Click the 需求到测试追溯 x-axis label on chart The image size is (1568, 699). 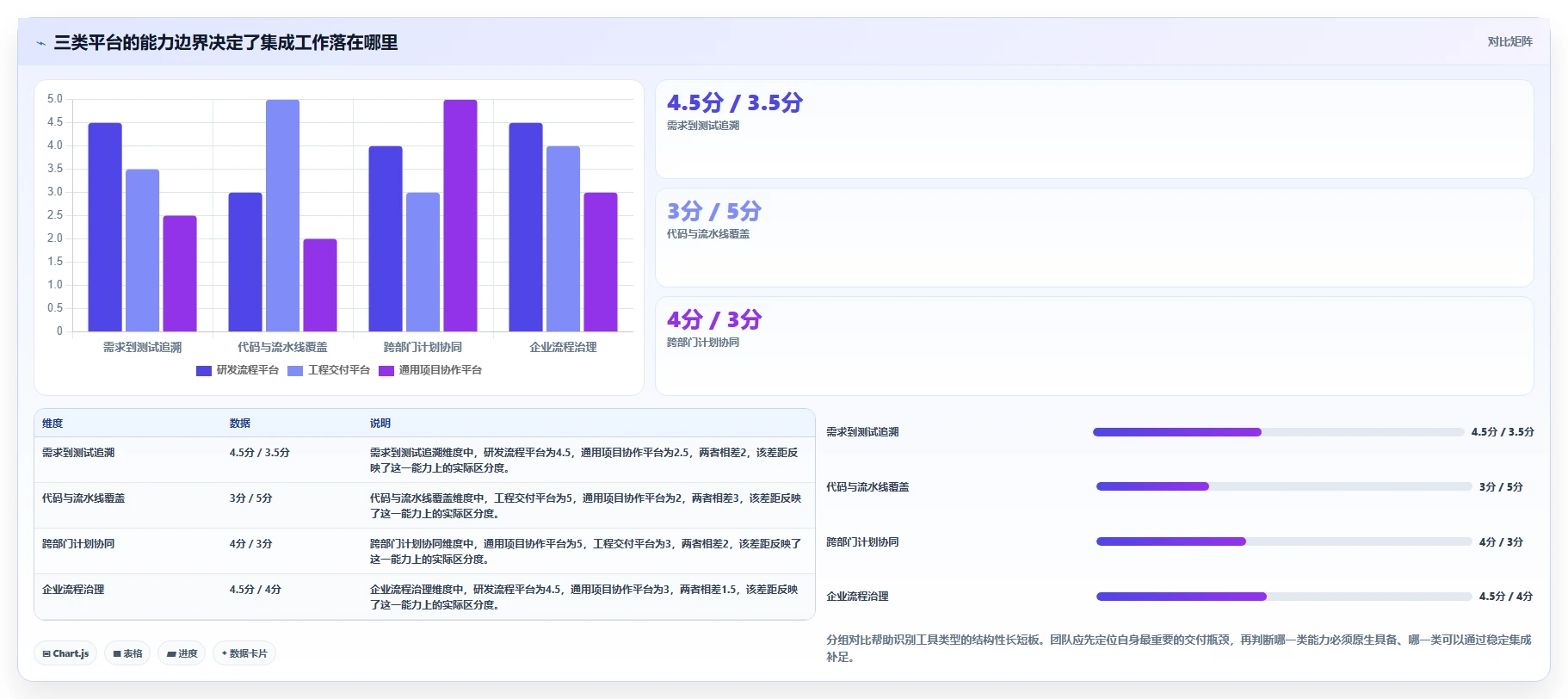click(142, 347)
